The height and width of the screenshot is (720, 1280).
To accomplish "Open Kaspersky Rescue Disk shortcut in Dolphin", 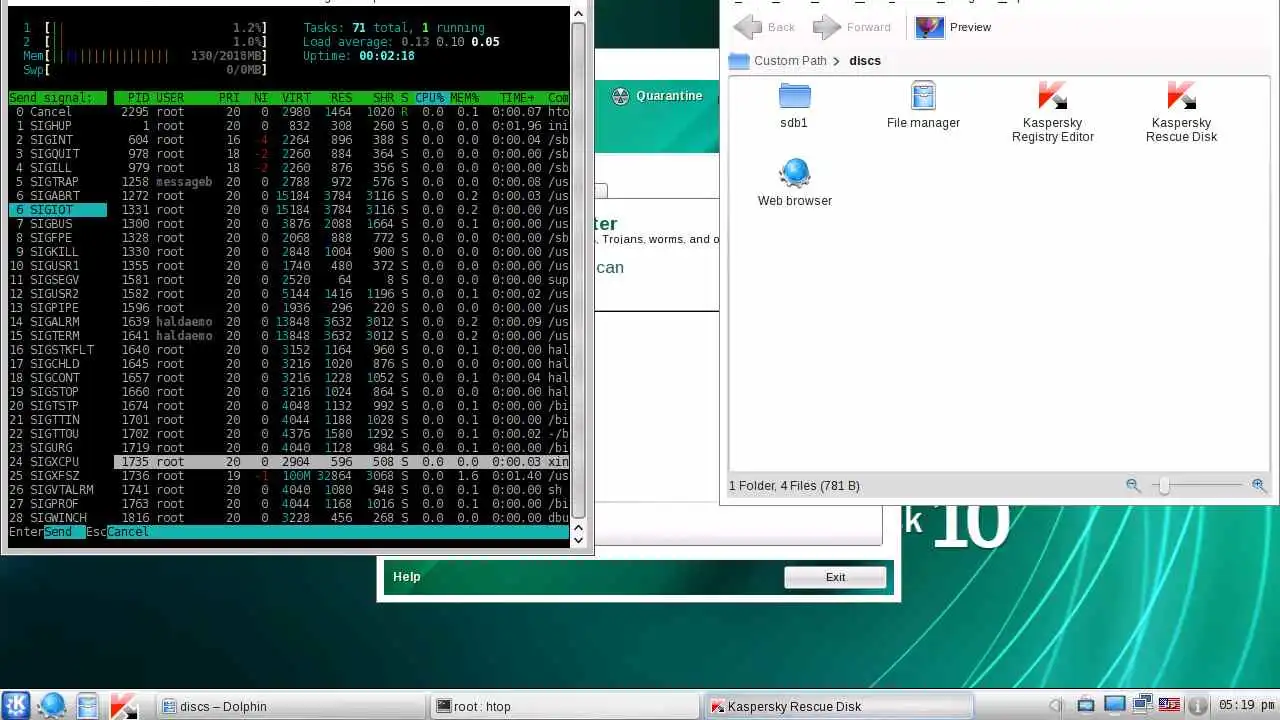I will (x=1181, y=112).
